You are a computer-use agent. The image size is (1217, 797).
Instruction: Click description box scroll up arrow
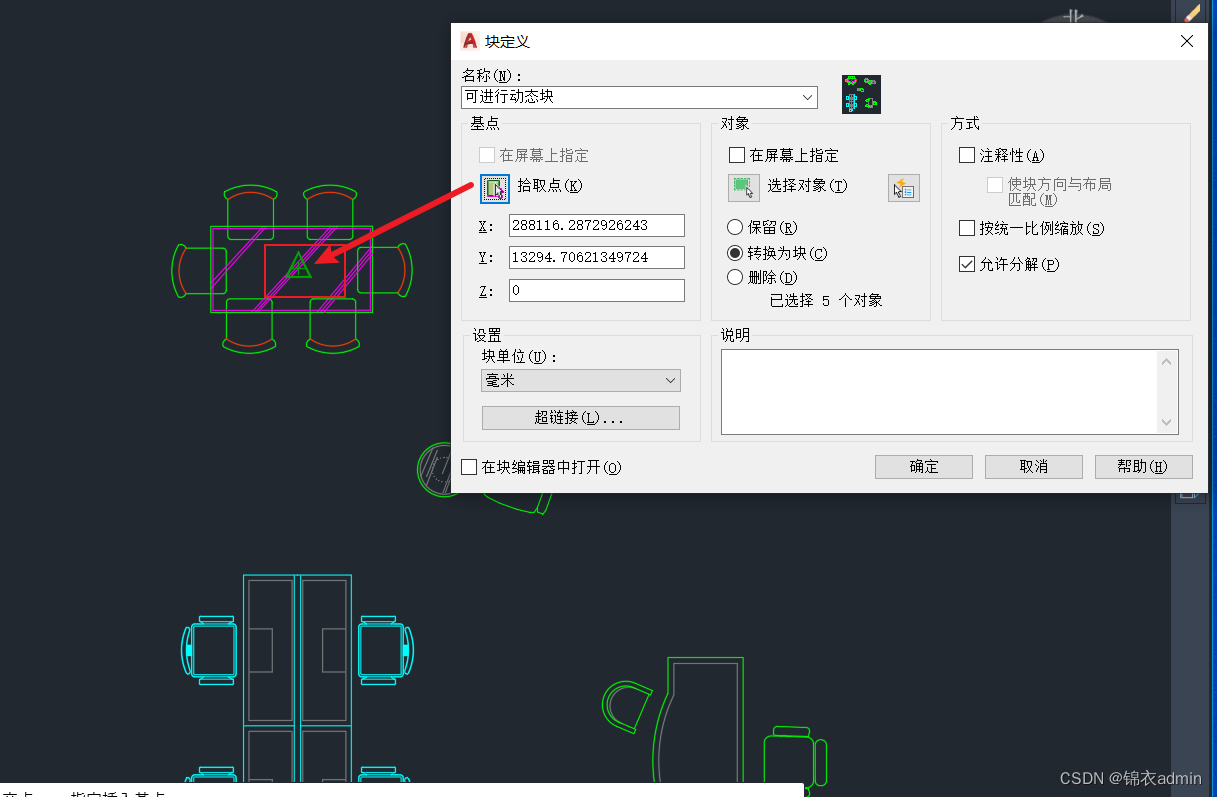(x=1167, y=361)
